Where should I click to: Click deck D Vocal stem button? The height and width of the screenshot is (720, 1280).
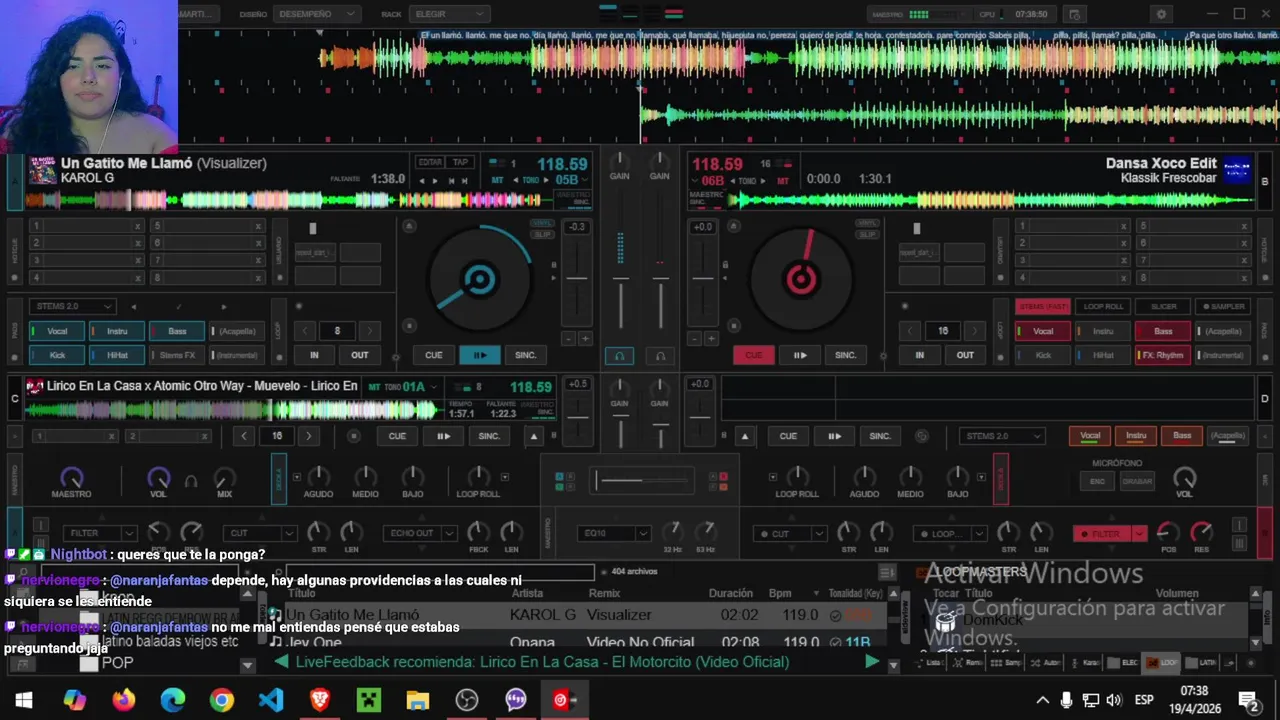[1090, 435]
